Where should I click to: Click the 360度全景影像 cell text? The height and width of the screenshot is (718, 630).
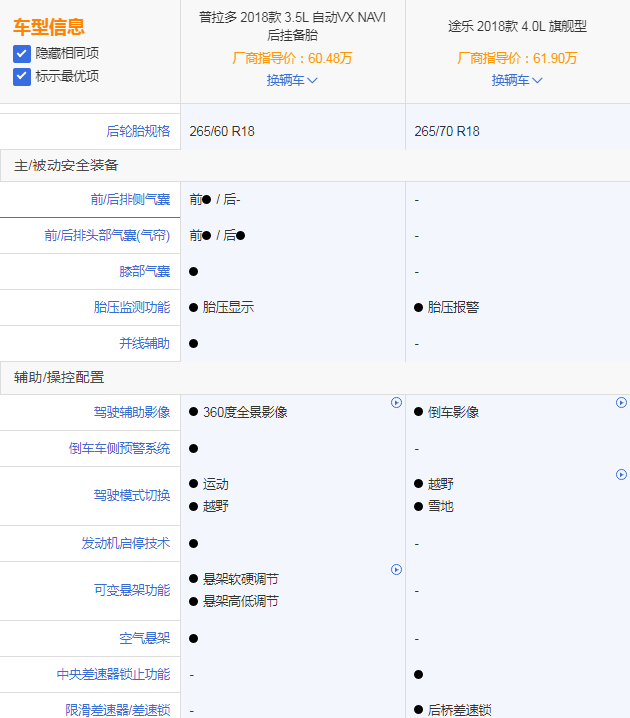[245, 412]
